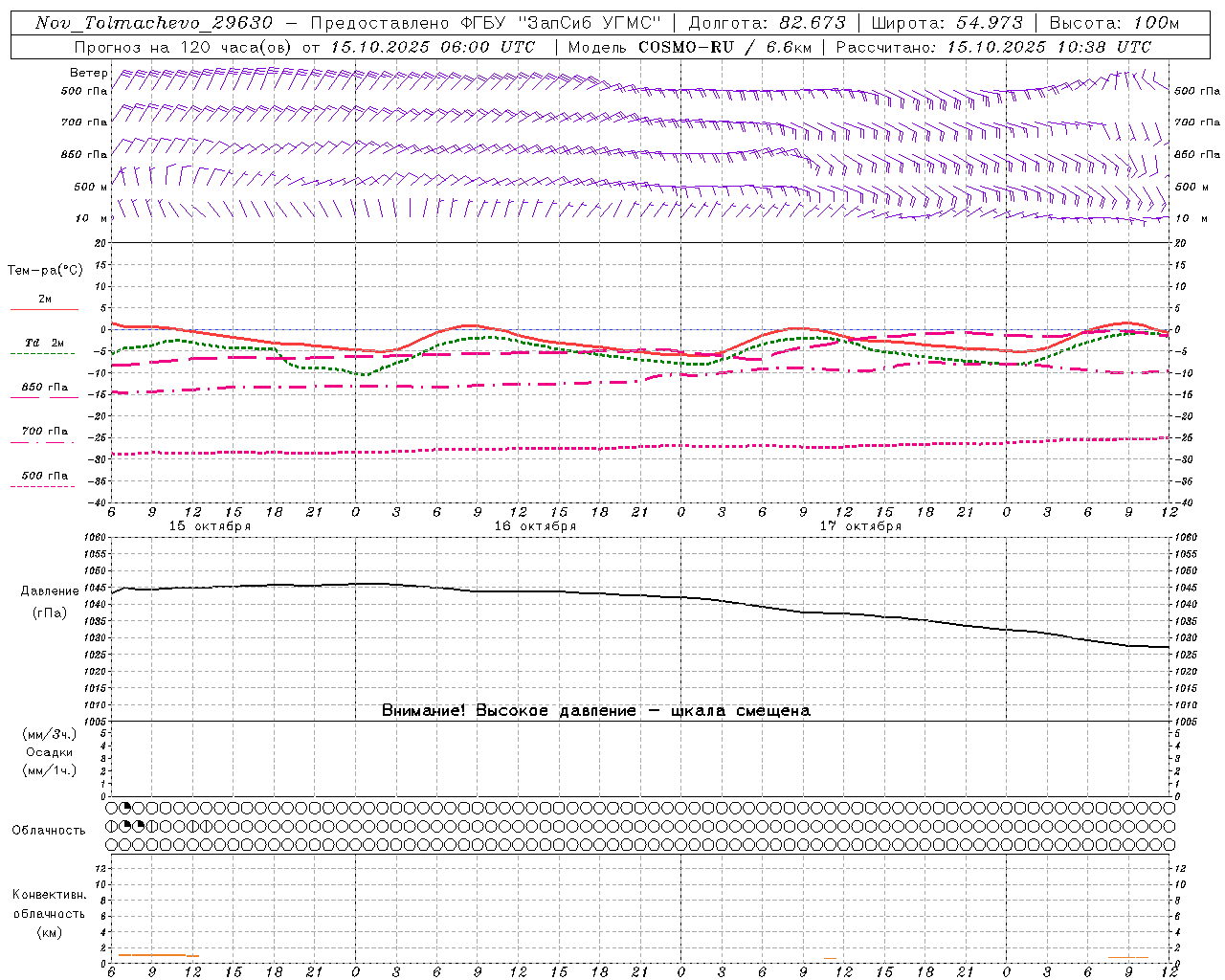
Task: Click the 'Облачность' cloudiness label
Action: [x=49, y=830]
